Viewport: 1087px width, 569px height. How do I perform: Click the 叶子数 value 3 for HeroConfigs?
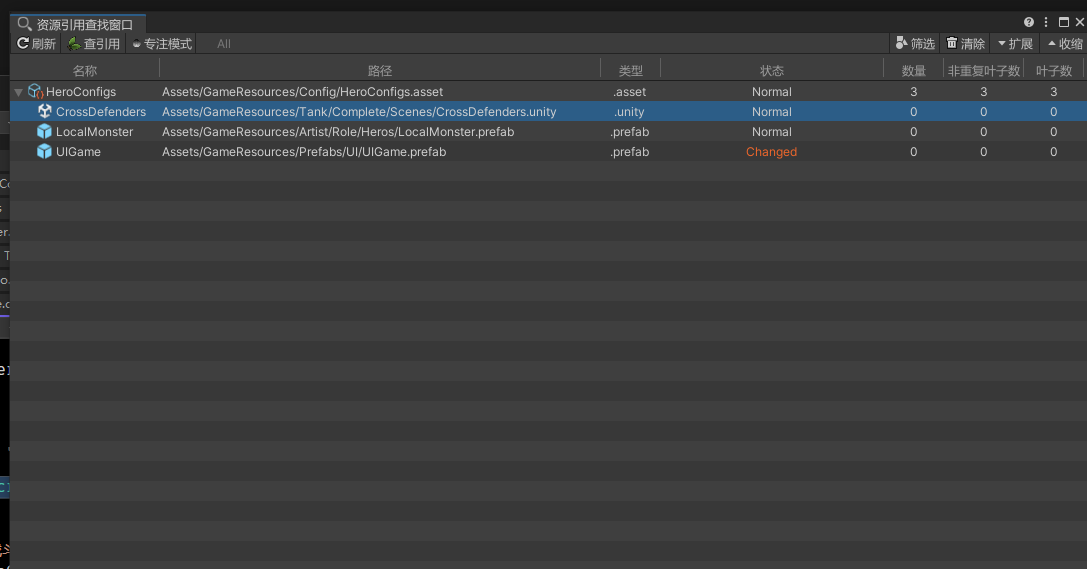tap(1054, 91)
